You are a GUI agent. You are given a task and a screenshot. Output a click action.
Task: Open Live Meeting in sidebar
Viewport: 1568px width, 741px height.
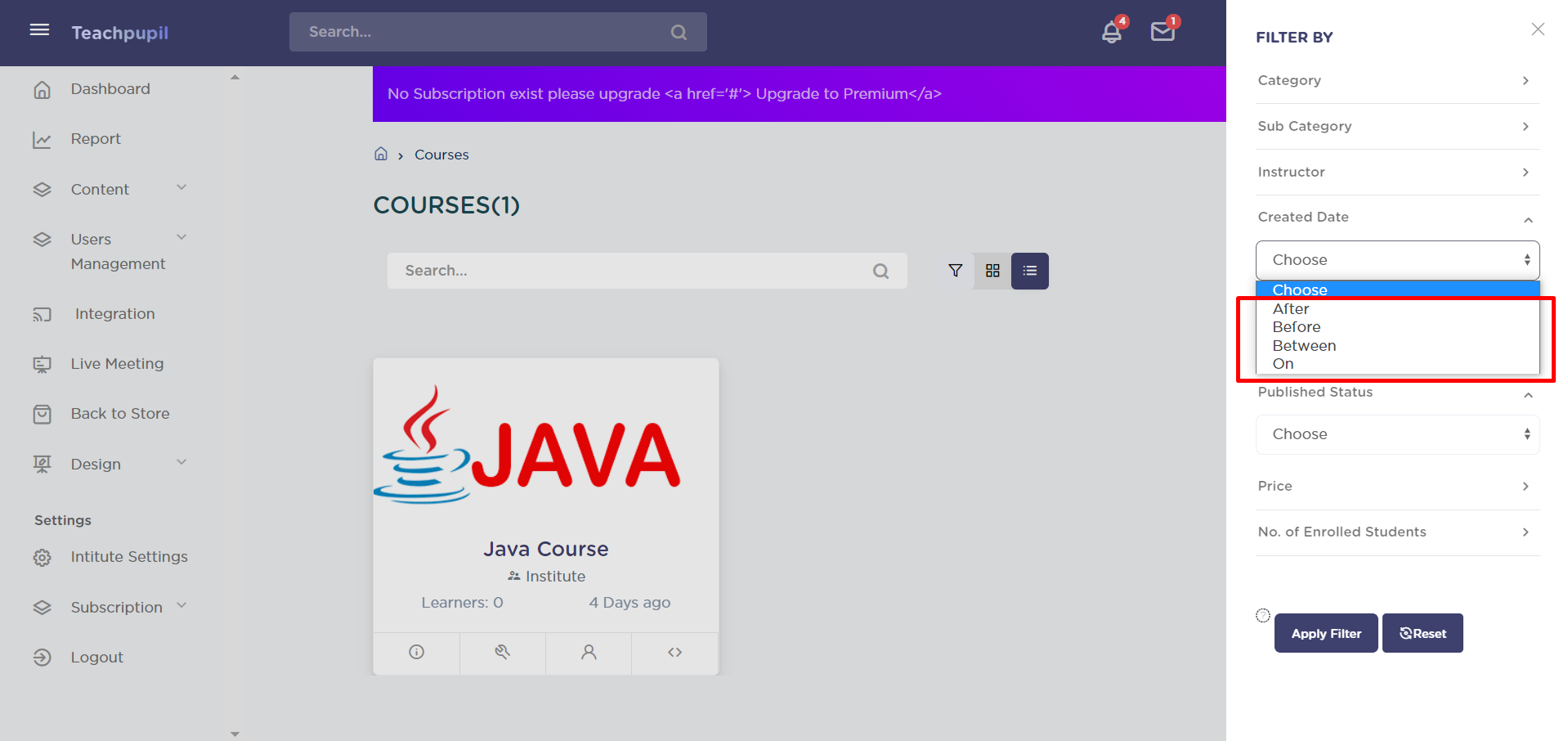tap(117, 364)
